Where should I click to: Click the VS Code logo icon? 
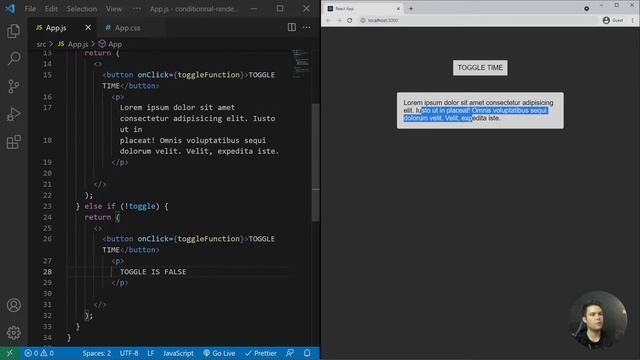tap(10, 9)
